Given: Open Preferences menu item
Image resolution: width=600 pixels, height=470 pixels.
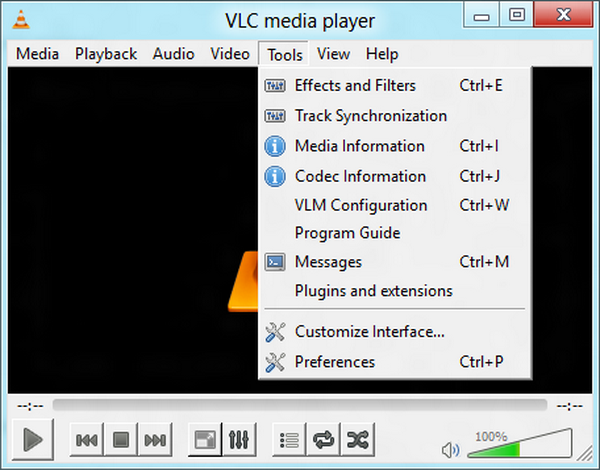Looking at the screenshot, I should pos(395,362).
